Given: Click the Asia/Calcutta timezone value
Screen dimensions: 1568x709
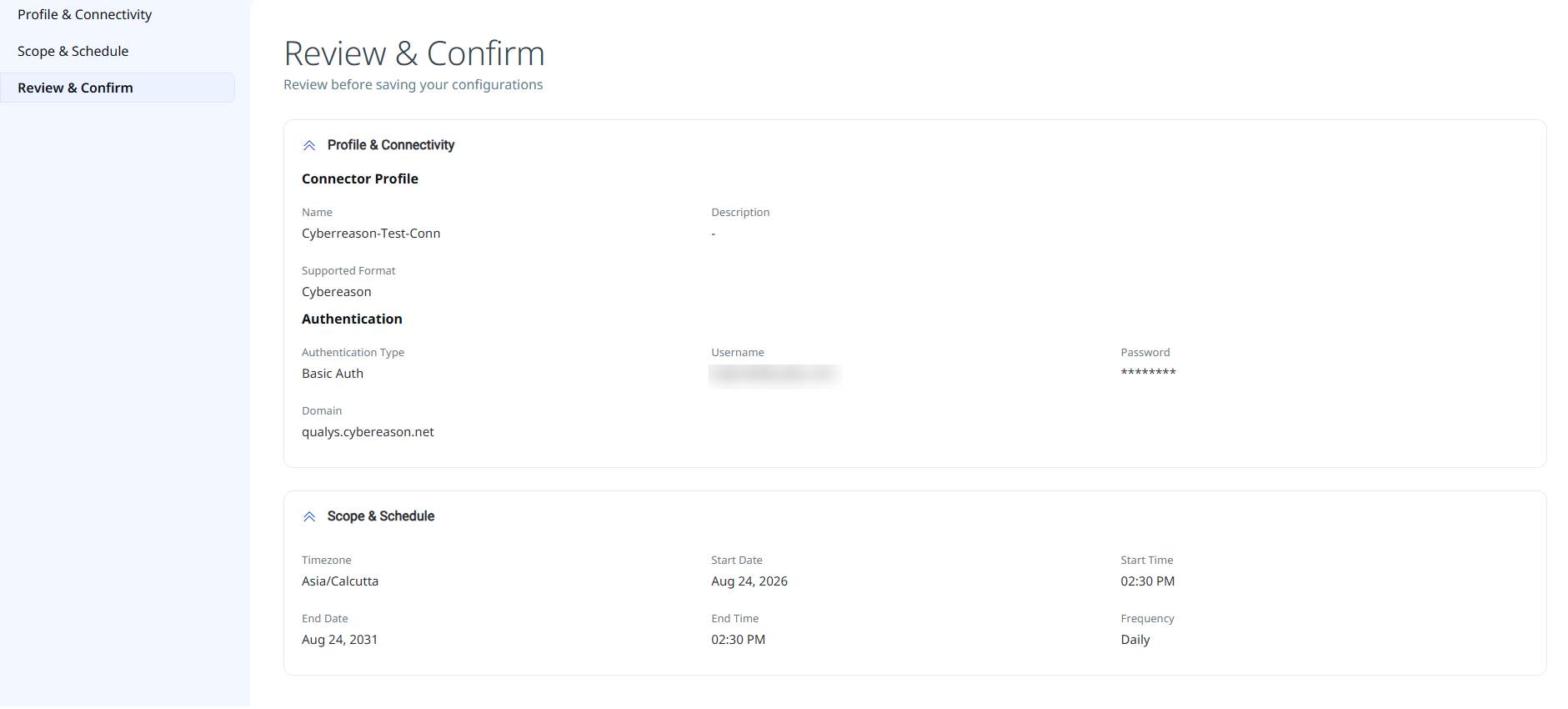Looking at the screenshot, I should (x=340, y=581).
